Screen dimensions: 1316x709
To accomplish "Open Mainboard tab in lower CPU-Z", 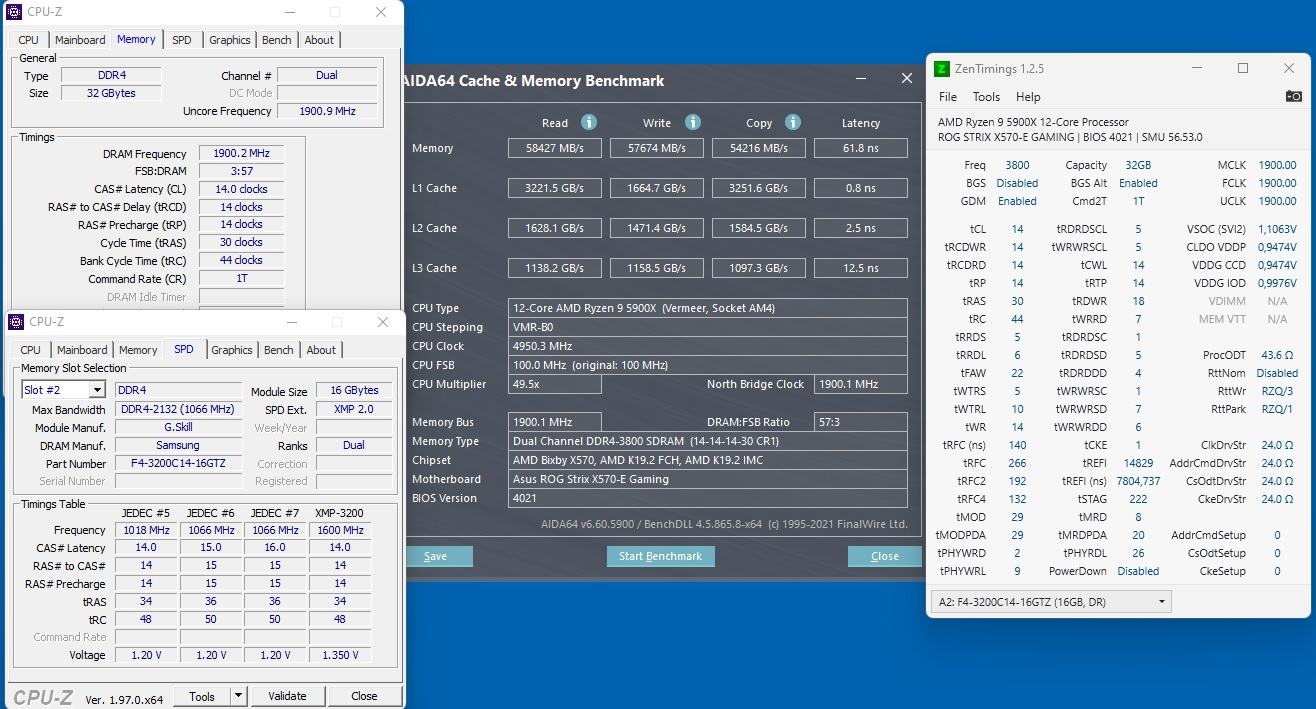I will [x=82, y=350].
